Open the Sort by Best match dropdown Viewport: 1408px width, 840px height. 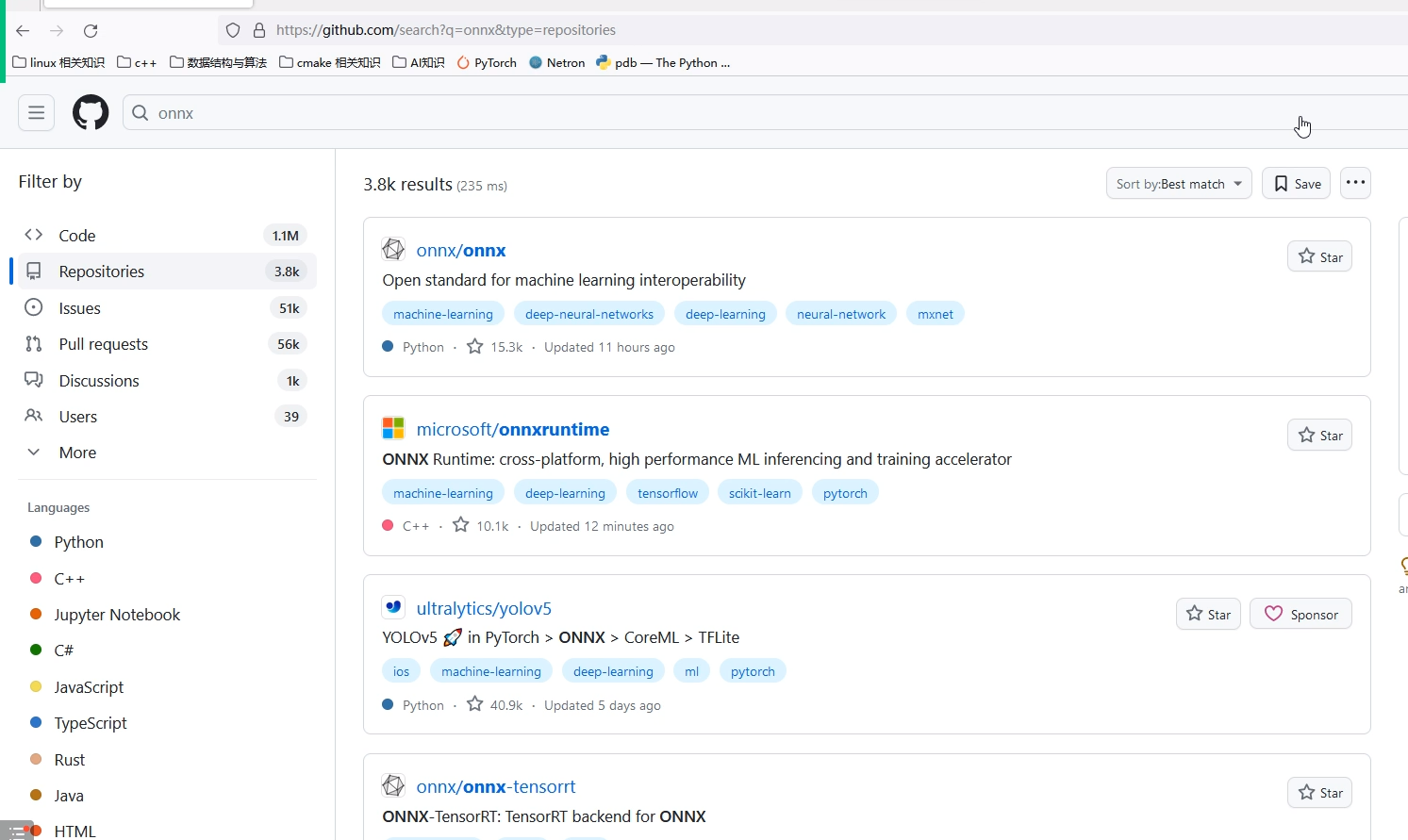pyautogui.click(x=1179, y=184)
